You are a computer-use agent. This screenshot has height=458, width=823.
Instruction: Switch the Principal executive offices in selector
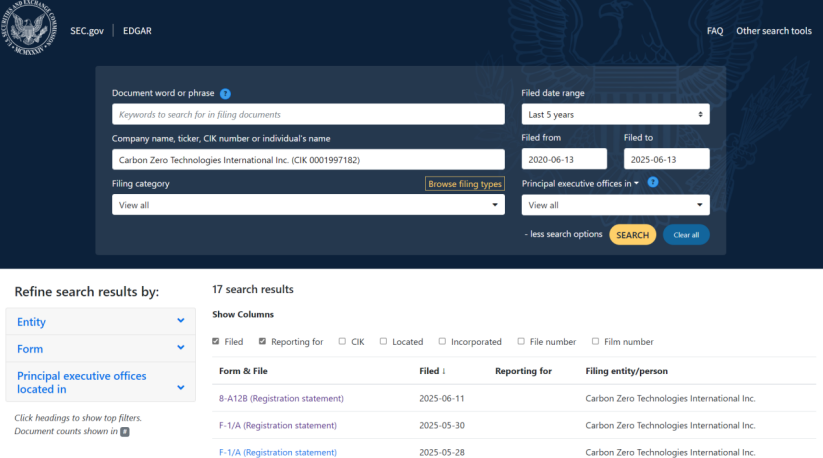[x=580, y=184]
